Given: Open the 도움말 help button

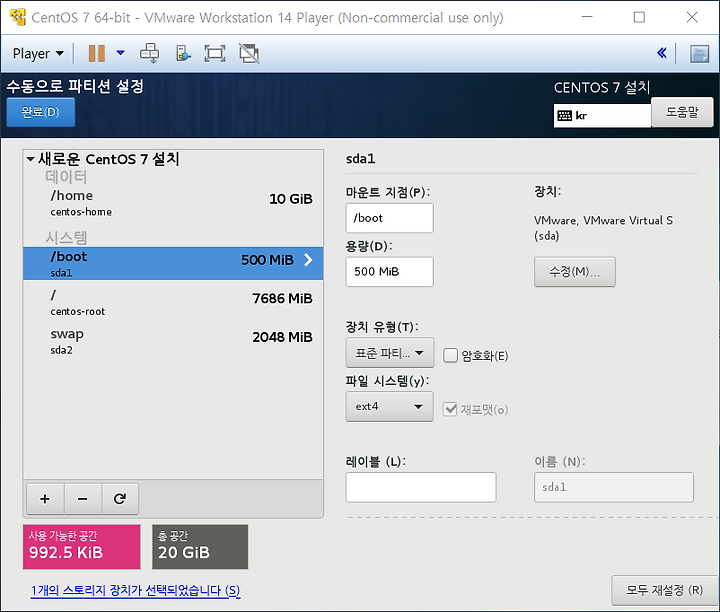Looking at the screenshot, I should pos(682,112).
